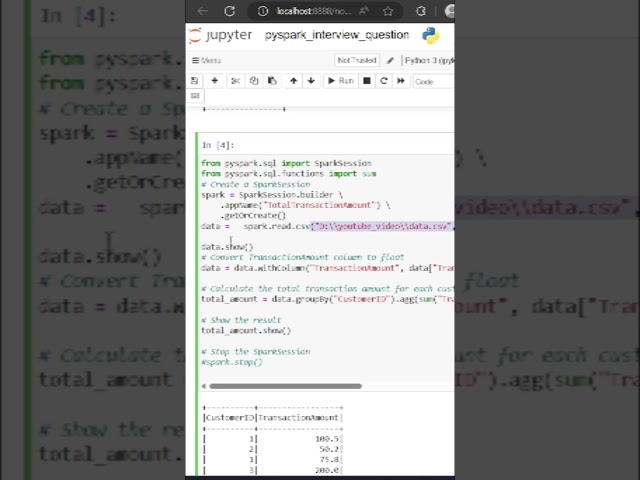Viewport: 640px width, 480px height.
Task: View site information icon in address bar
Action: (x=263, y=11)
